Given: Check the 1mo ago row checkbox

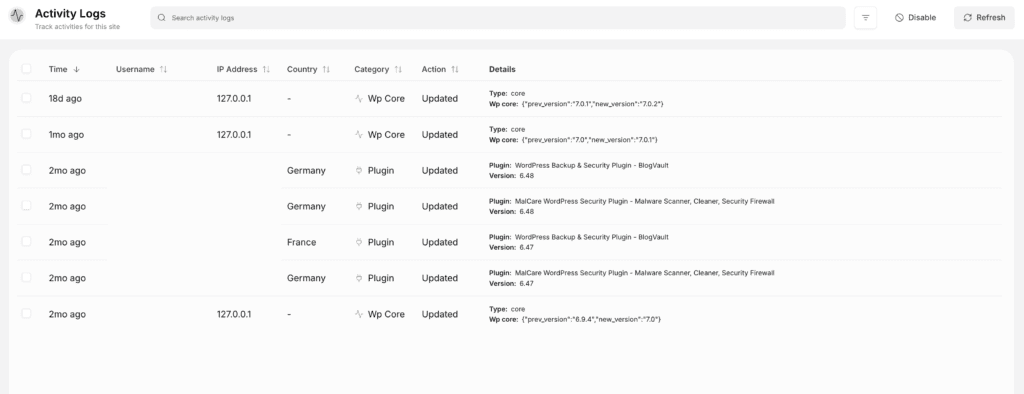Looking at the screenshot, I should (26, 134).
